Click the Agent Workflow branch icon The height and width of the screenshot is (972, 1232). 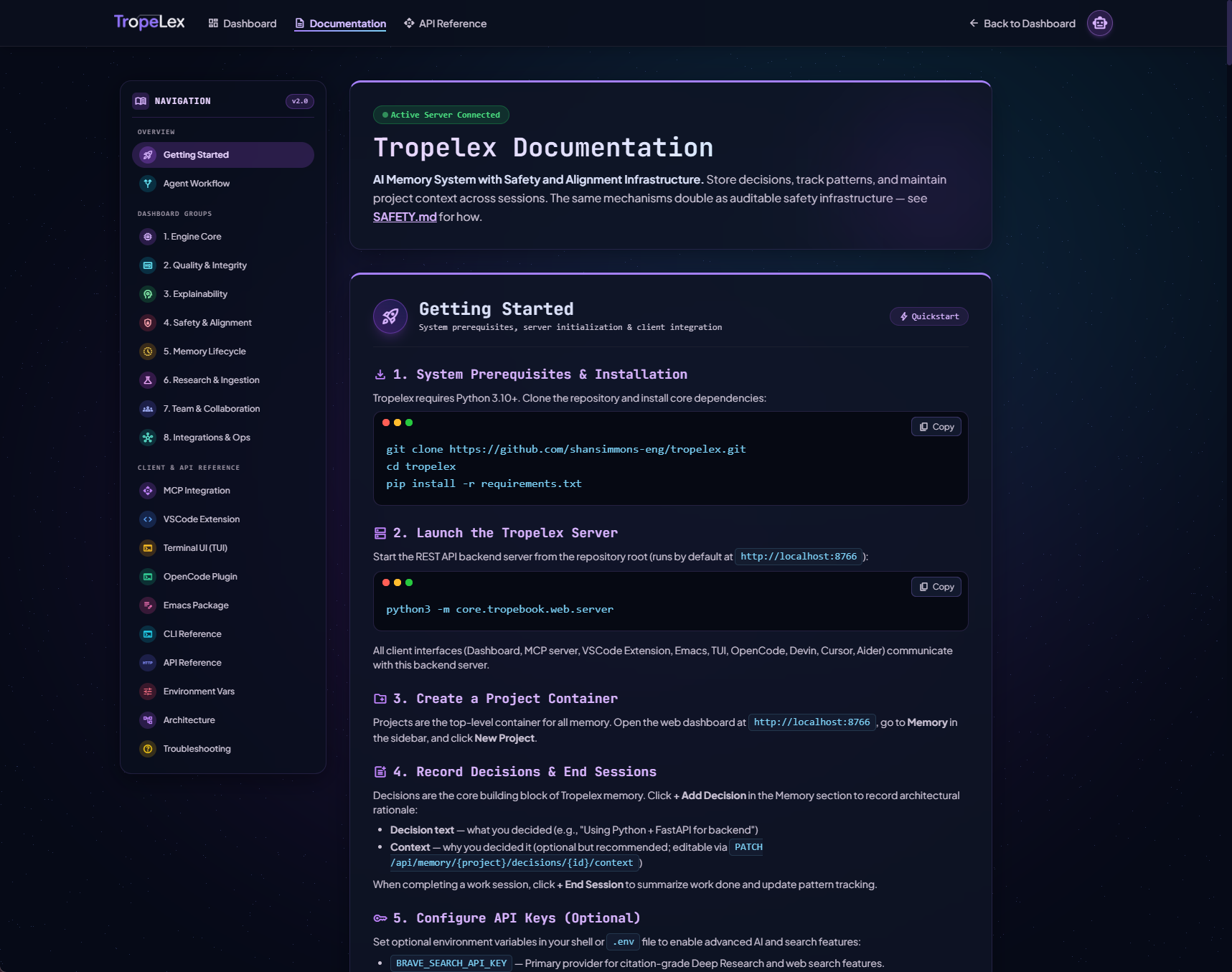click(x=148, y=184)
